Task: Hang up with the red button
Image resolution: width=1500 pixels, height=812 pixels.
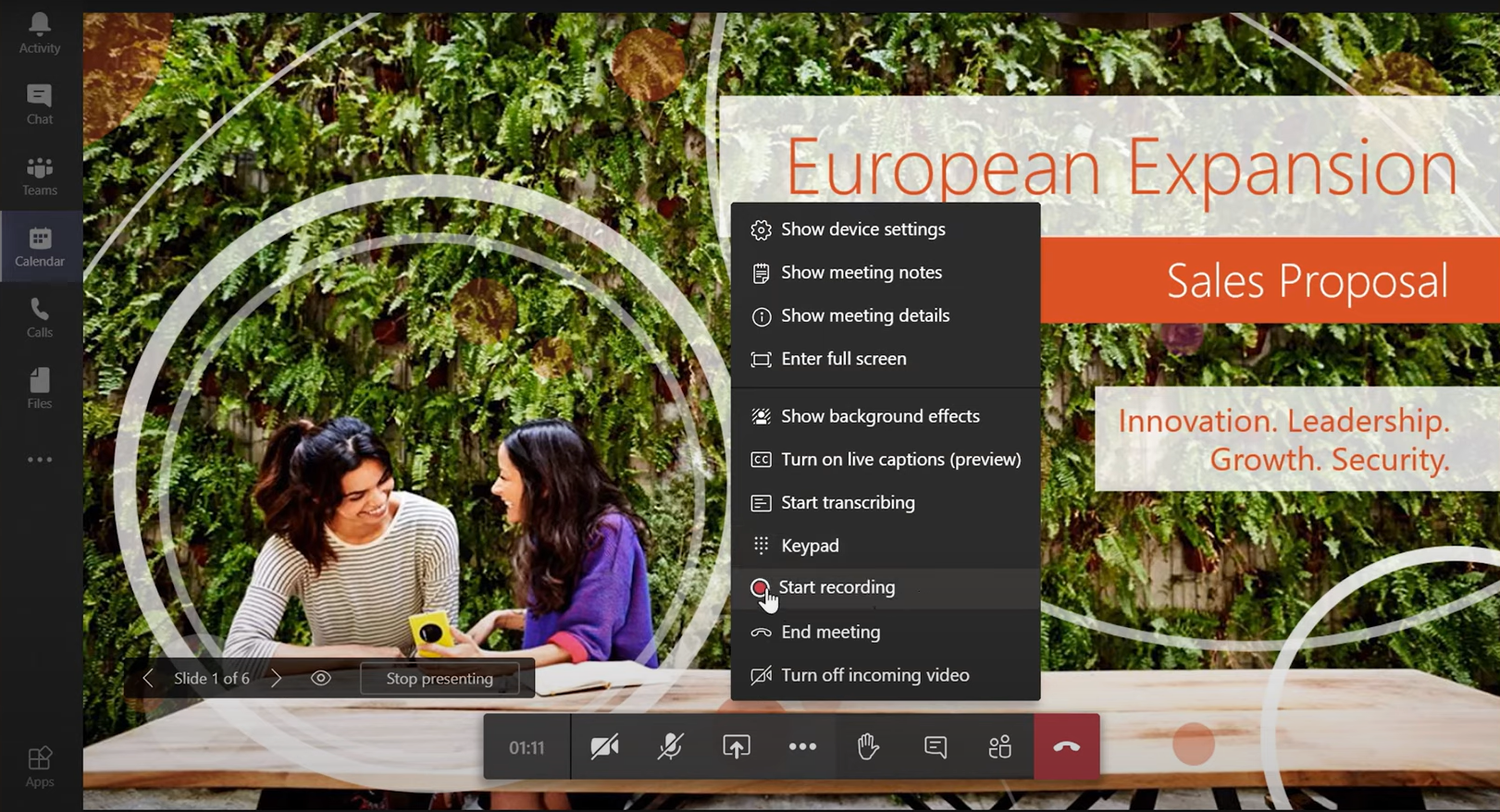Action: tap(1067, 746)
